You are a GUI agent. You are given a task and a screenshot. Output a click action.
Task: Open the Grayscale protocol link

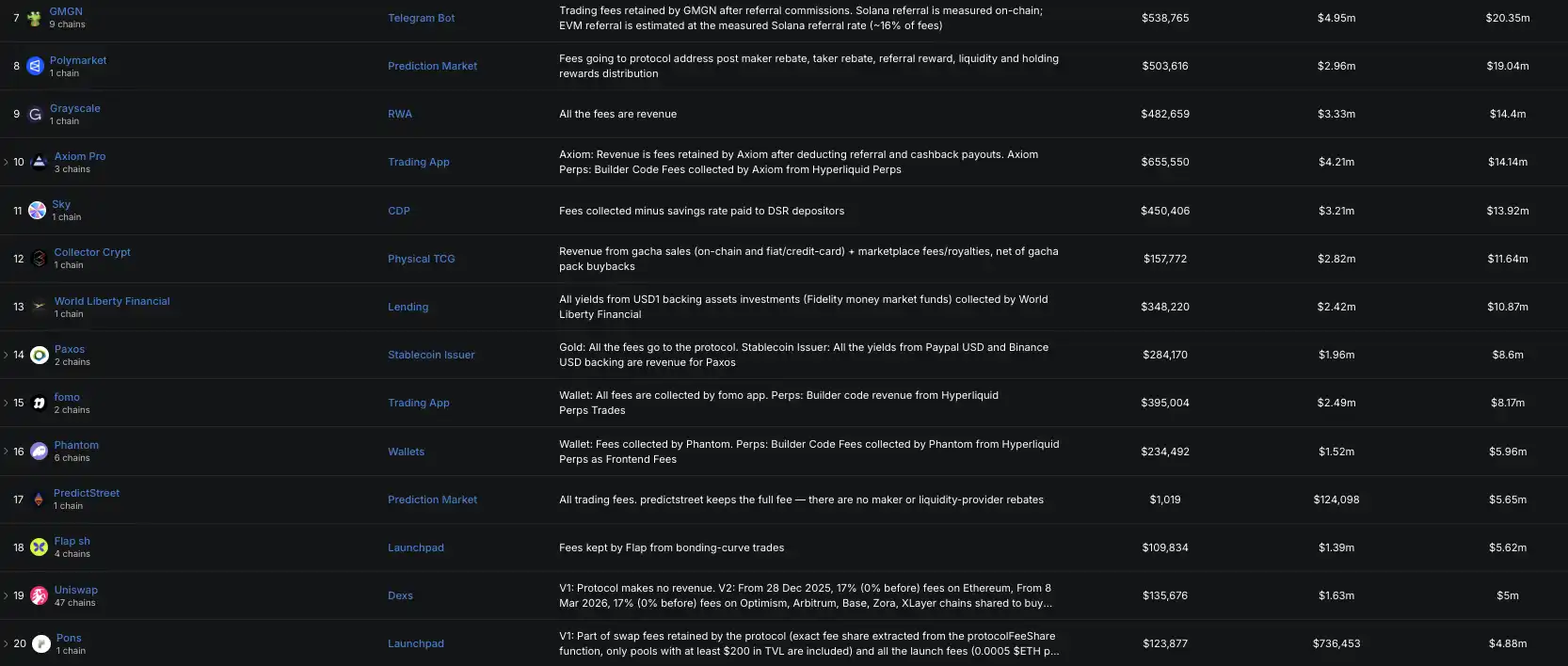75,108
